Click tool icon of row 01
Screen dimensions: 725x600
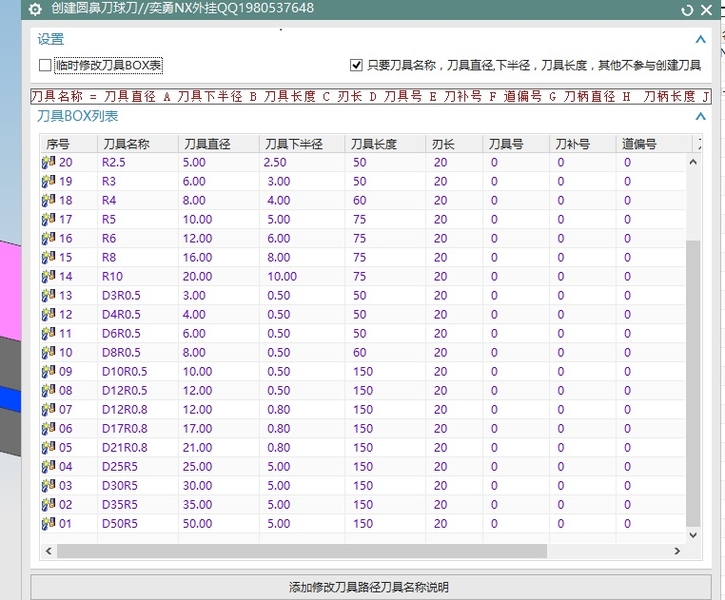tap(49, 523)
